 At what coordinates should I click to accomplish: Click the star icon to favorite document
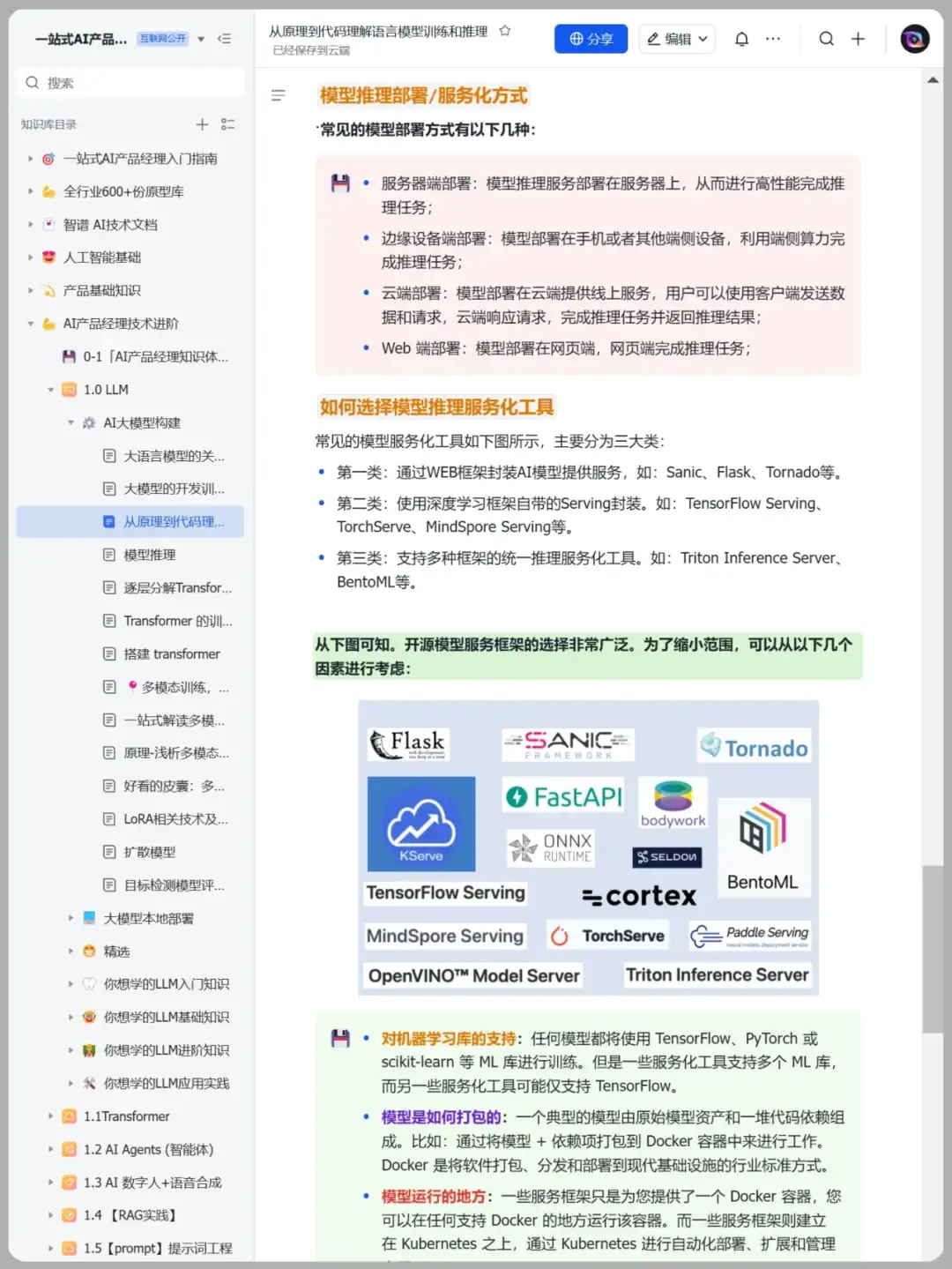505,31
